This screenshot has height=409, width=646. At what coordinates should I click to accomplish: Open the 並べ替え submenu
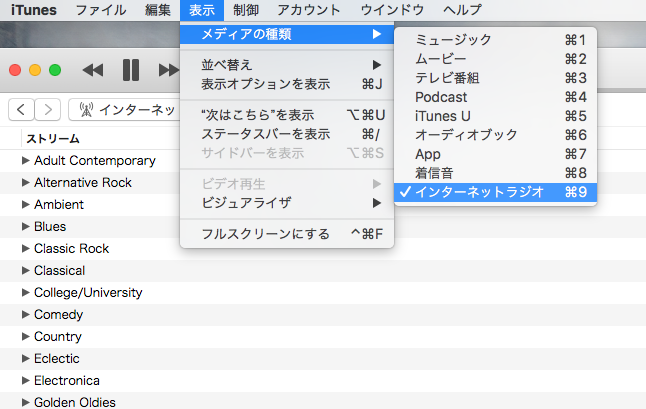click(287, 65)
